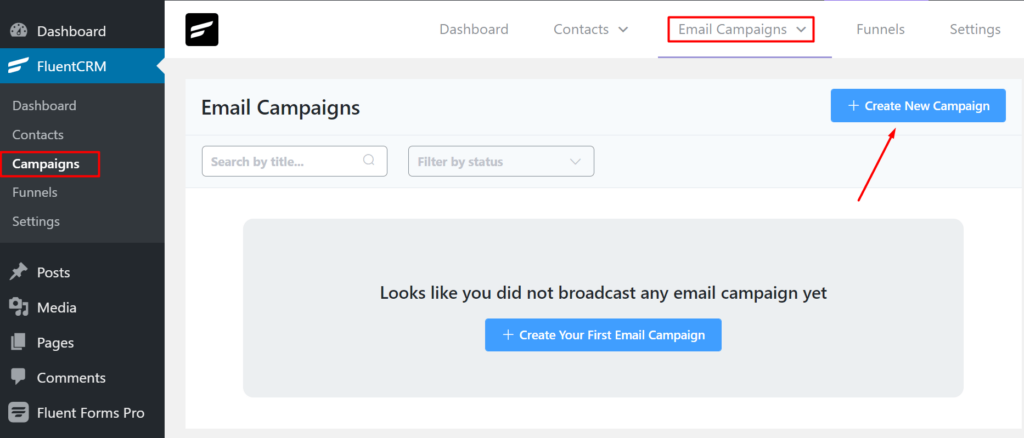Click Create Your First Email Campaign
This screenshot has width=1024, height=438.
pyautogui.click(x=603, y=335)
